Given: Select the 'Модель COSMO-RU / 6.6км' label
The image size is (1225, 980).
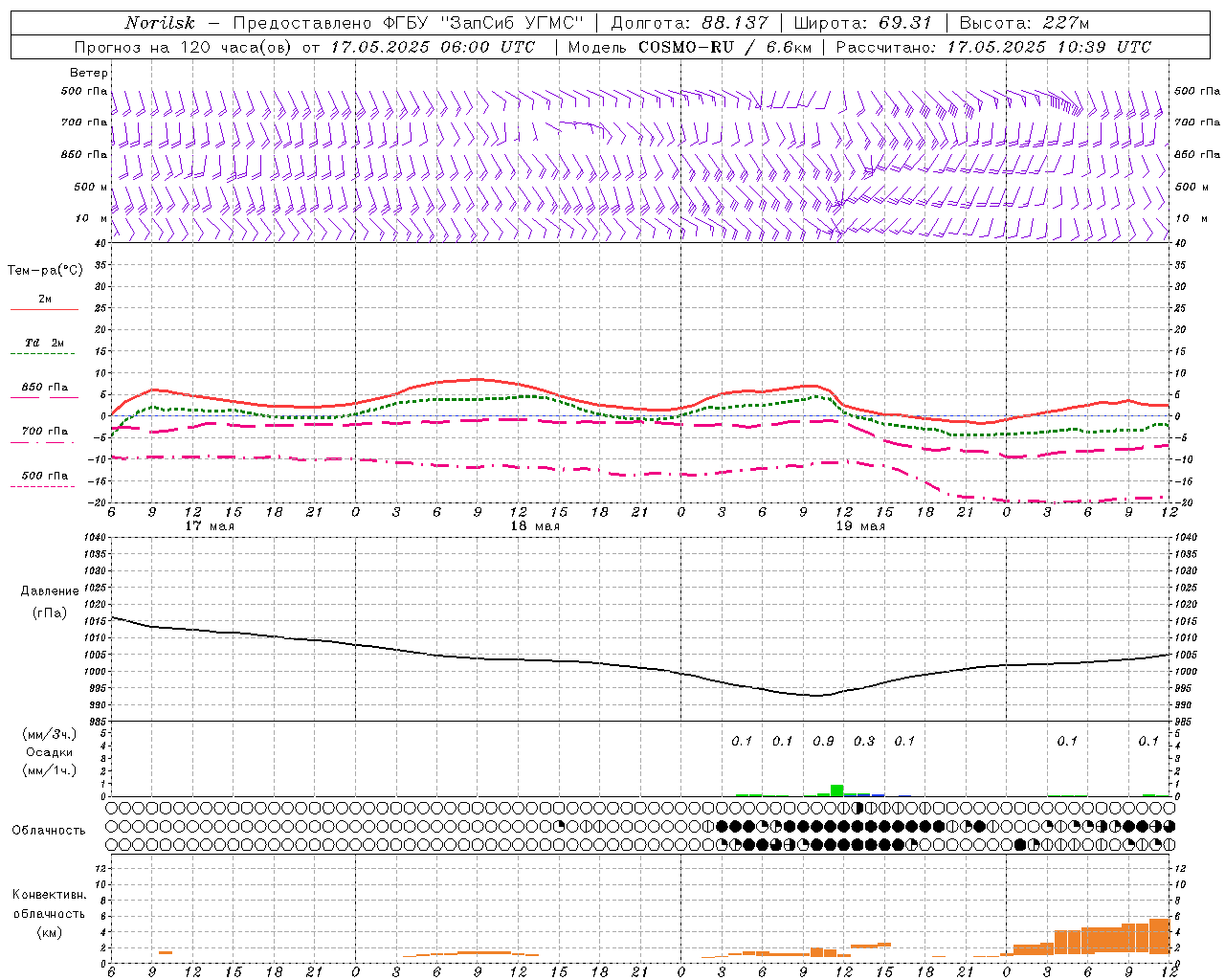Looking at the screenshot, I should (x=690, y=47).
